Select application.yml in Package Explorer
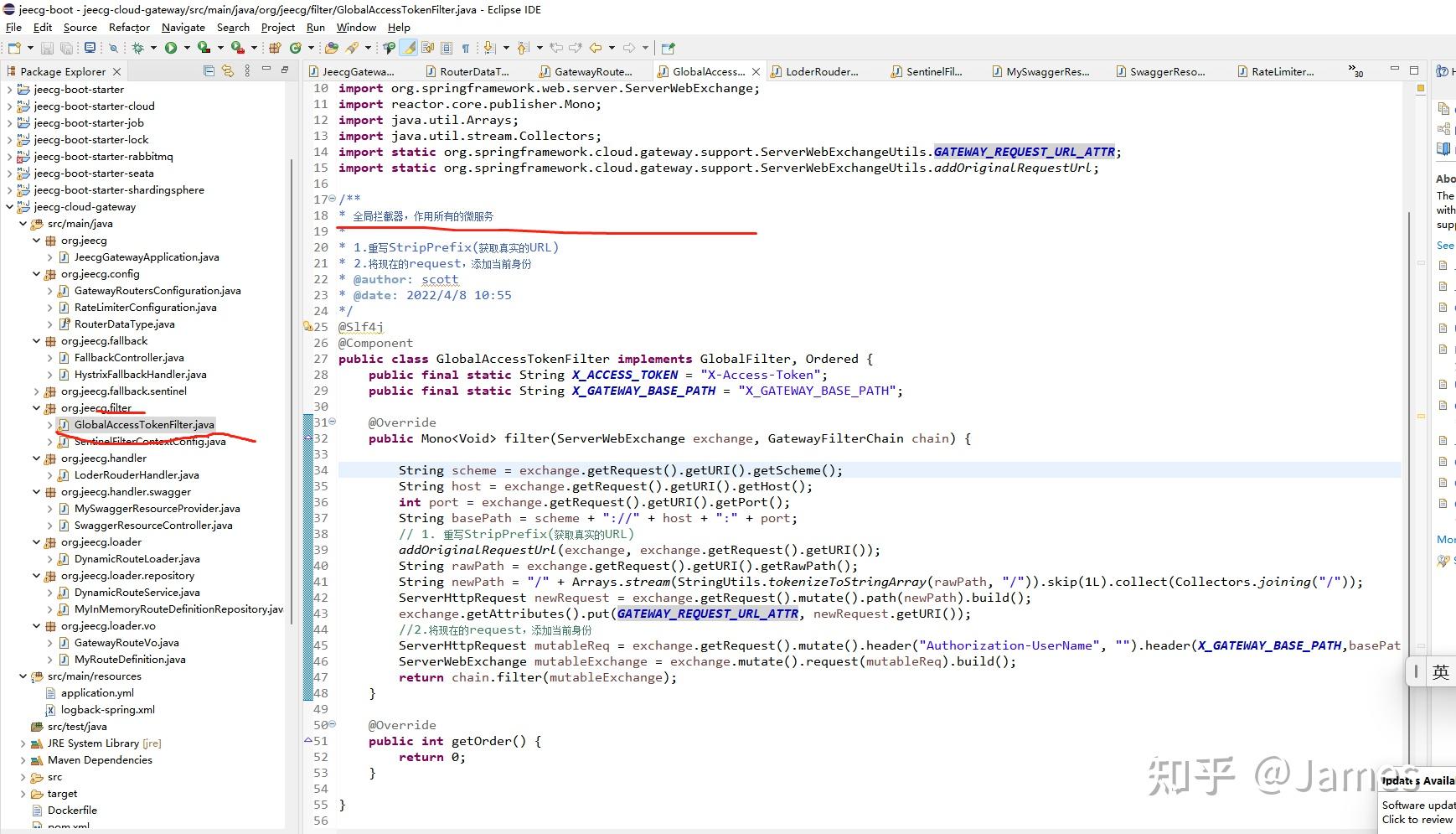This screenshot has width=1456, height=834. click(x=97, y=693)
